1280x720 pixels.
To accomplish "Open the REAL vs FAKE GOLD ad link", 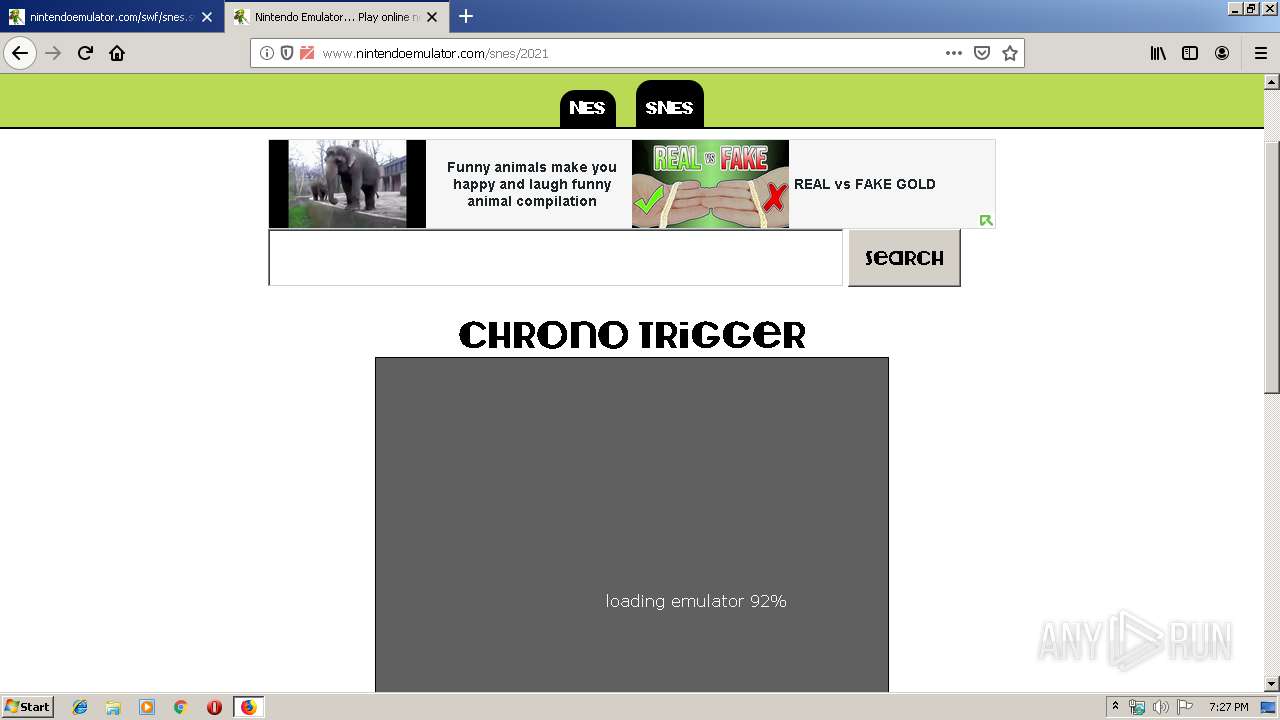I will pyautogui.click(x=865, y=184).
